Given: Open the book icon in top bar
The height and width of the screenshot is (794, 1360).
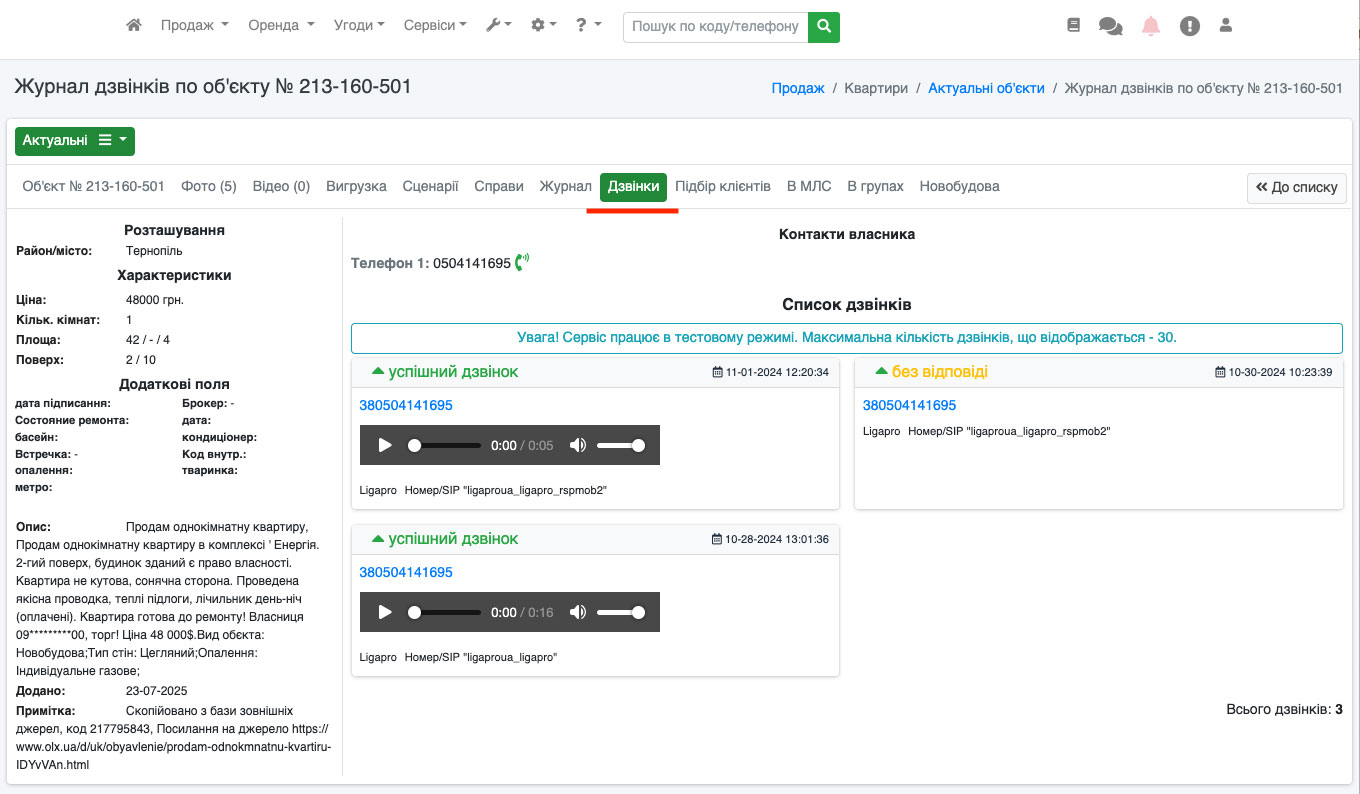Looking at the screenshot, I should tap(1074, 27).
